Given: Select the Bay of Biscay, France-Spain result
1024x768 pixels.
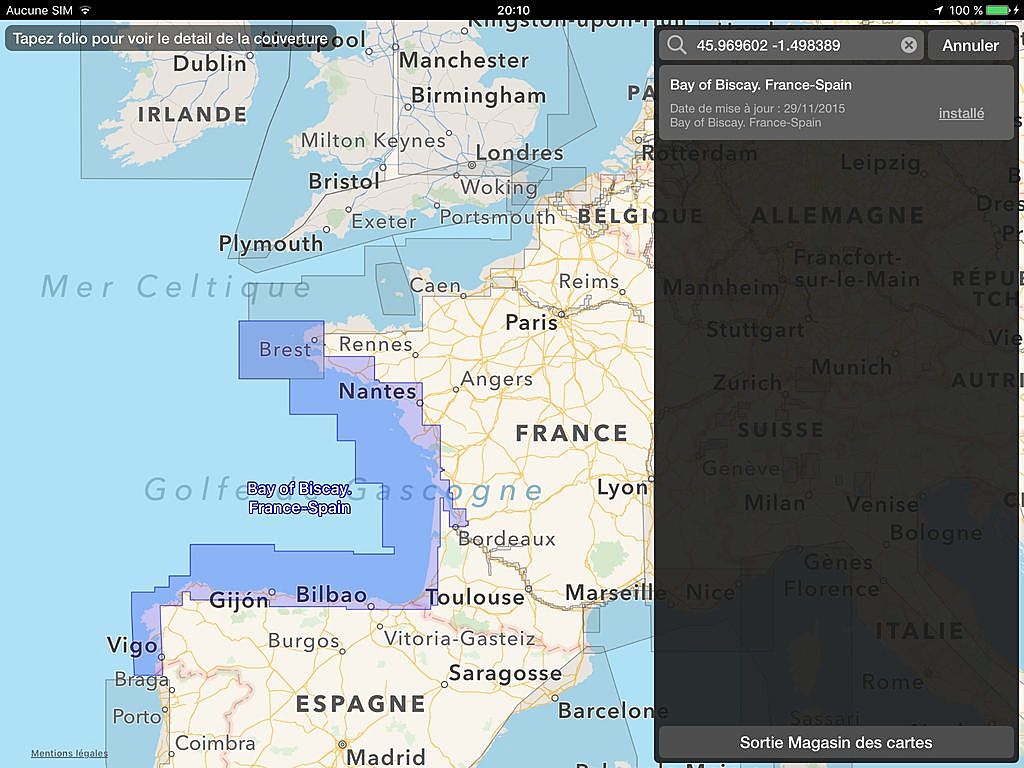Looking at the screenshot, I should coord(836,102).
